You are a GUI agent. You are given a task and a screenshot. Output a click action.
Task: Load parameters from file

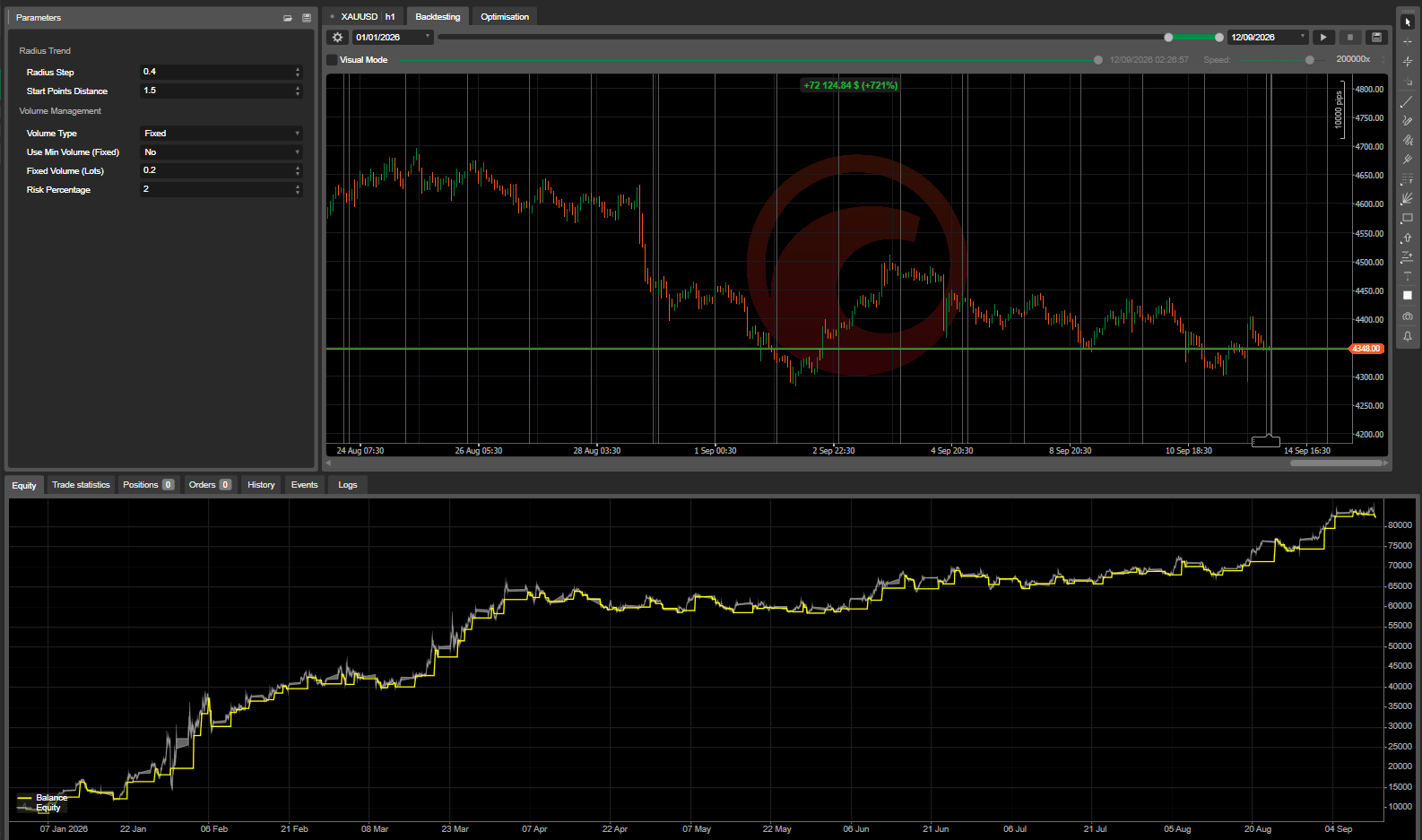click(288, 18)
